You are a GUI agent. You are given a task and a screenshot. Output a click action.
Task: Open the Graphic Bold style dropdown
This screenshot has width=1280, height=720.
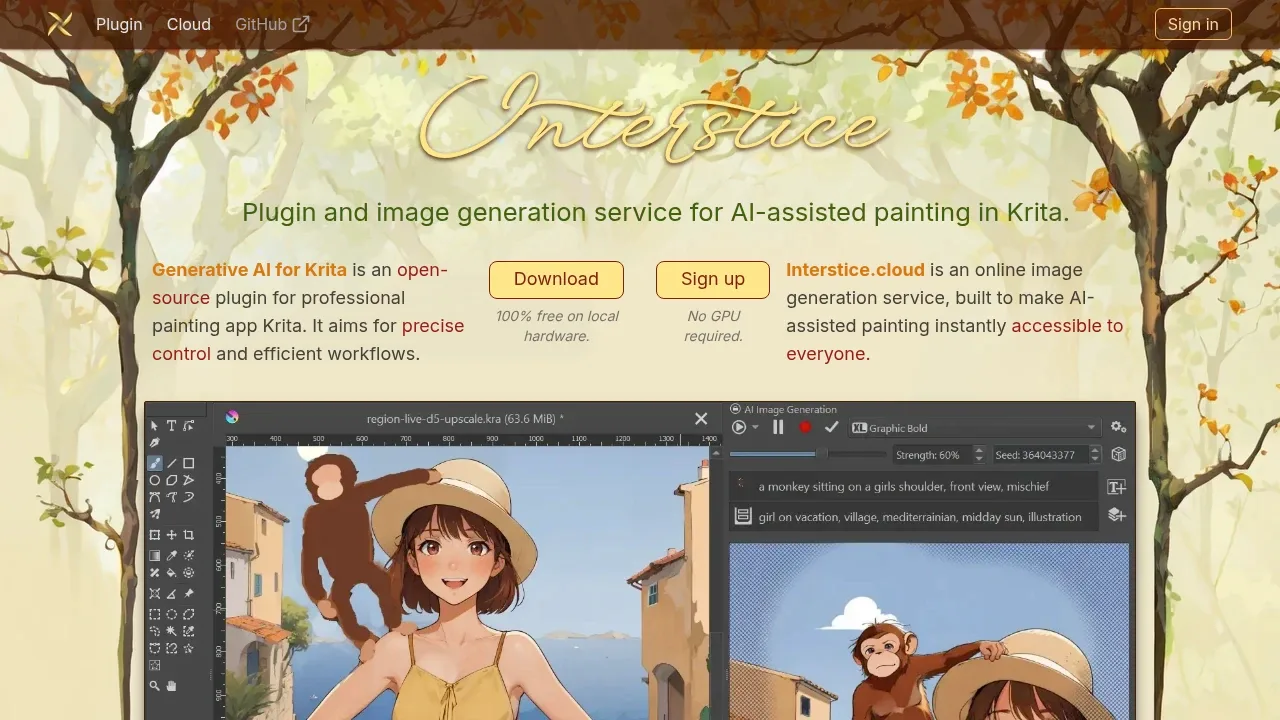click(975, 427)
